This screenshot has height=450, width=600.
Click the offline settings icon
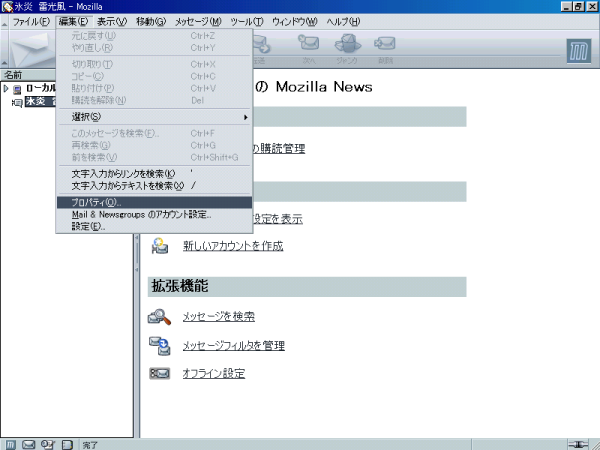coord(159,373)
